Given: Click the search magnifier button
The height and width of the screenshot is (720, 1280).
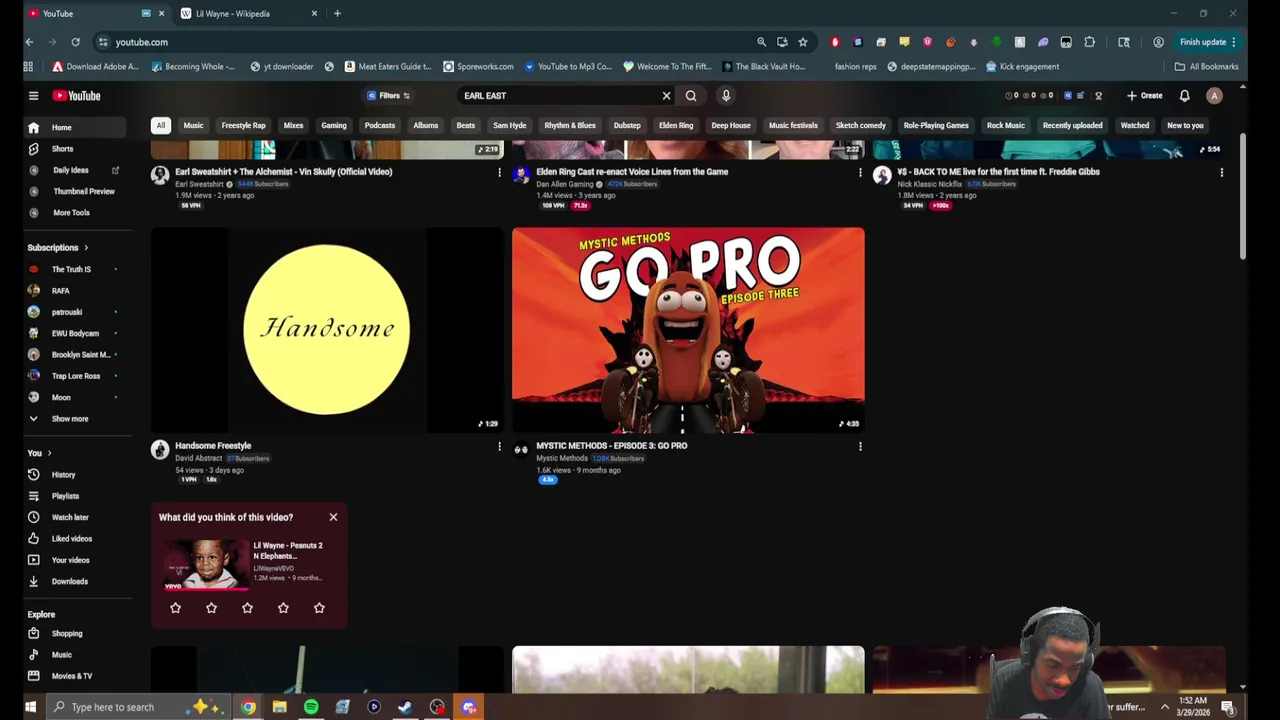Looking at the screenshot, I should click(691, 96).
